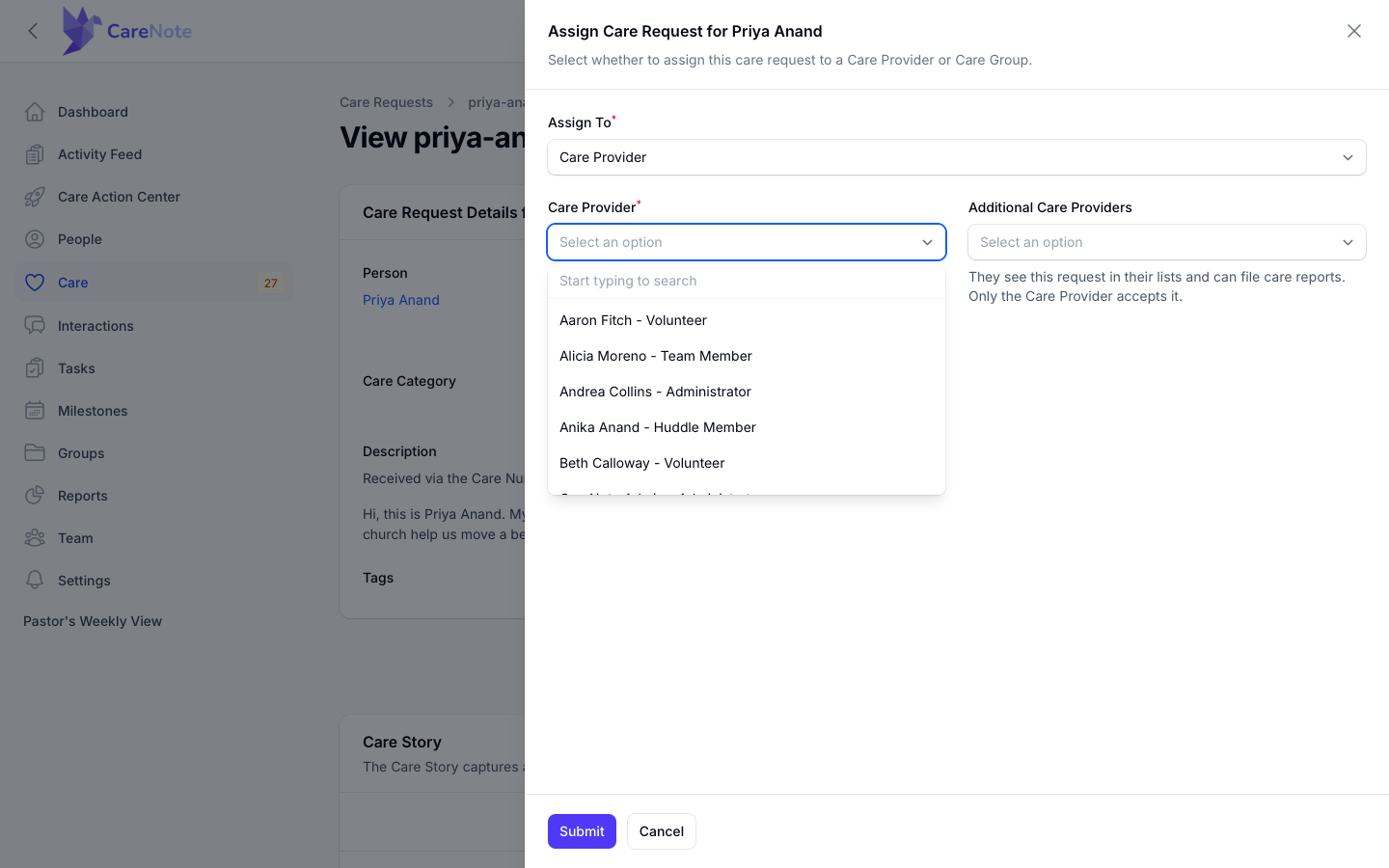Click the CareNote bird logo
The width and height of the screenshot is (1389, 868).
tap(82, 31)
